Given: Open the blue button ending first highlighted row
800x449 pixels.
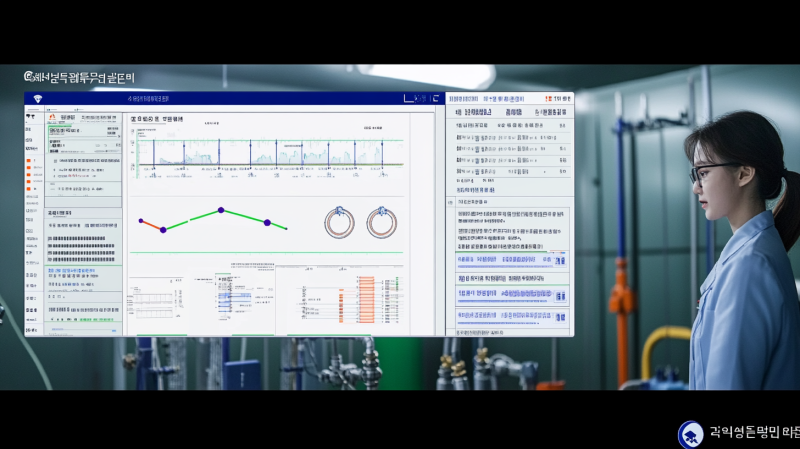Looking at the screenshot, I should pos(560,261).
